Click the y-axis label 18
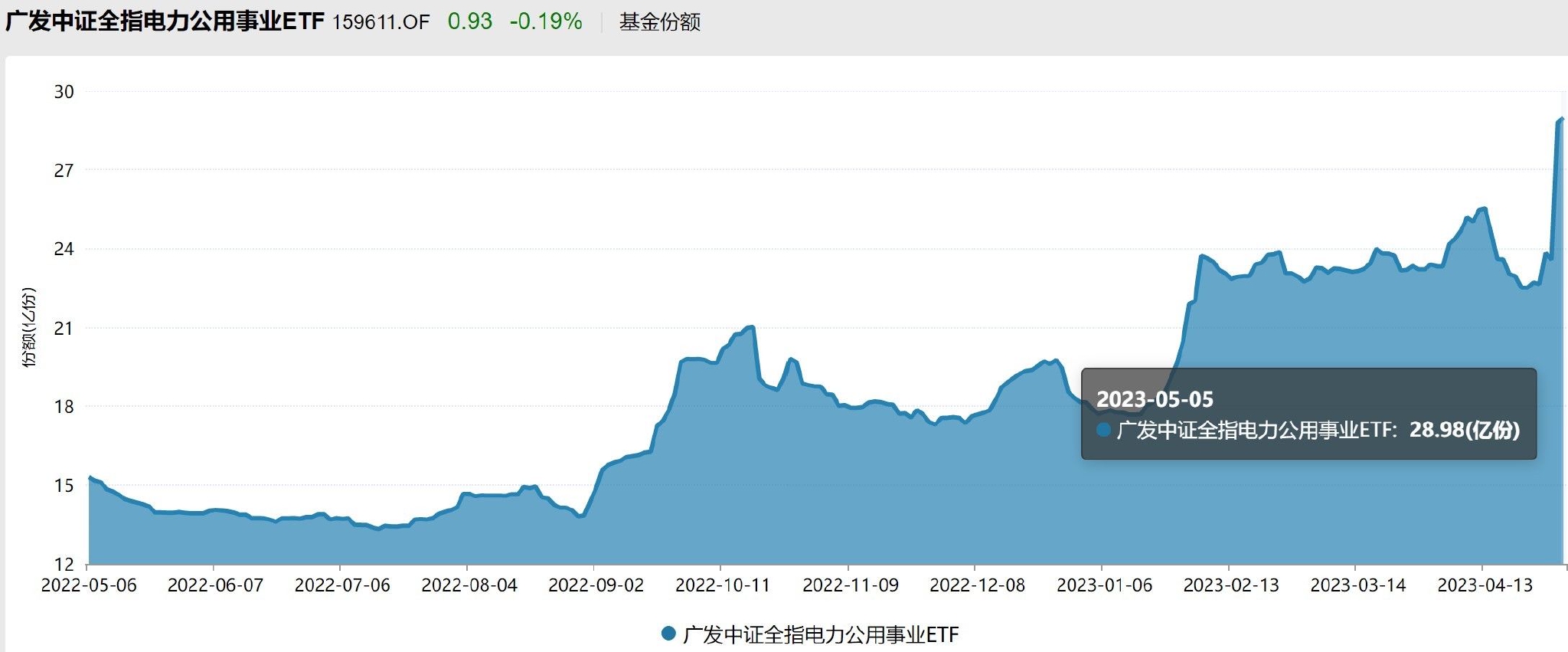 (x=64, y=407)
